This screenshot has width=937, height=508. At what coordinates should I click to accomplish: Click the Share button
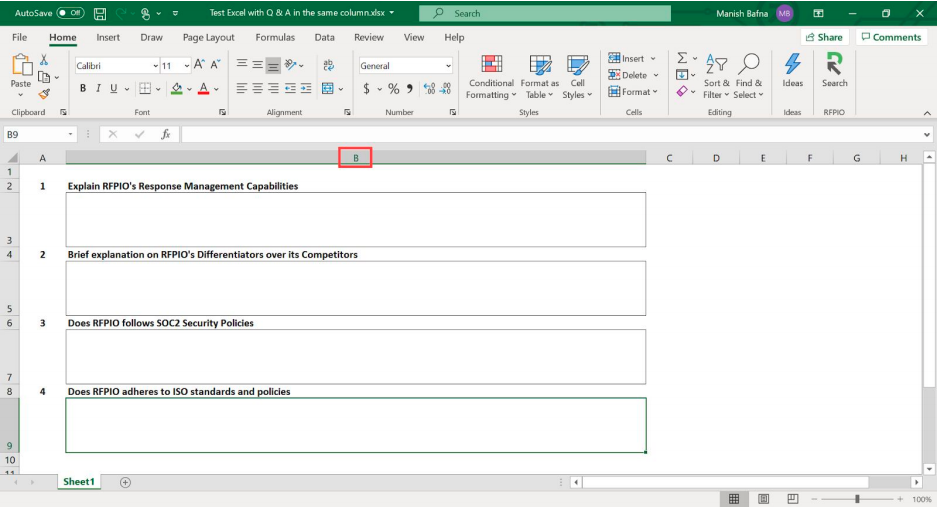click(824, 37)
